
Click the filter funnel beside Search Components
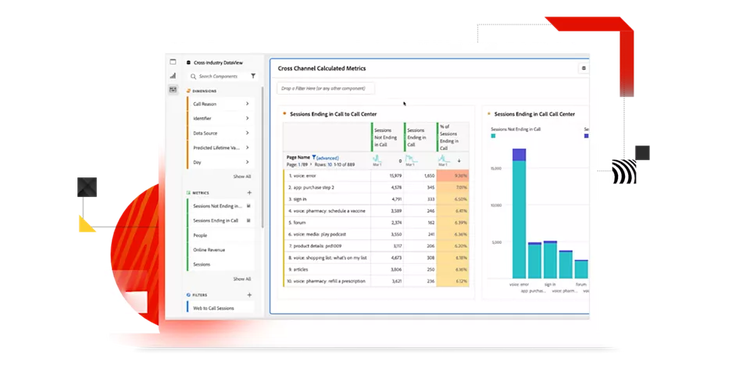point(253,76)
